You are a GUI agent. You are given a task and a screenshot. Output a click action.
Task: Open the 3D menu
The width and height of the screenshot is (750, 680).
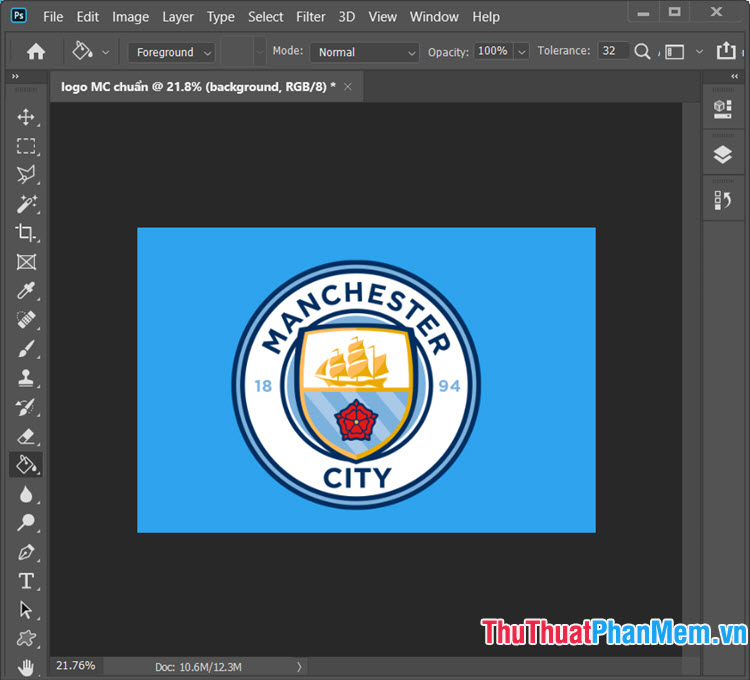click(347, 17)
